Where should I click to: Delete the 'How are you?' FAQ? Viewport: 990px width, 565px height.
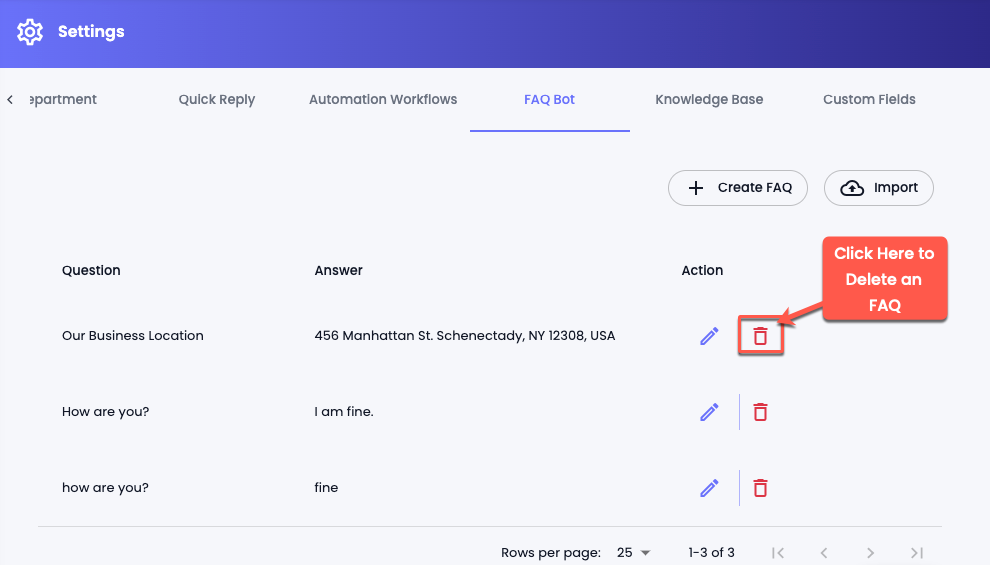coord(760,412)
